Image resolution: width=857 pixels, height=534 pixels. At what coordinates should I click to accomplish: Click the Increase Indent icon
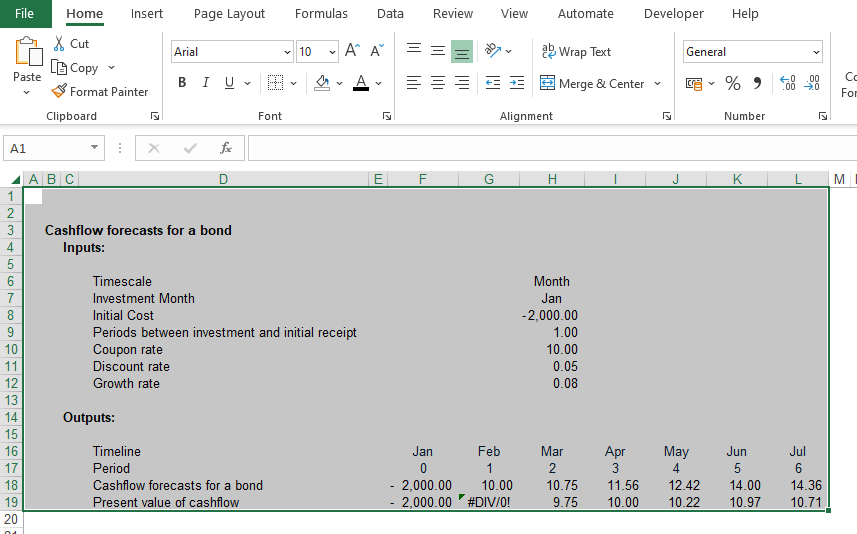click(516, 83)
